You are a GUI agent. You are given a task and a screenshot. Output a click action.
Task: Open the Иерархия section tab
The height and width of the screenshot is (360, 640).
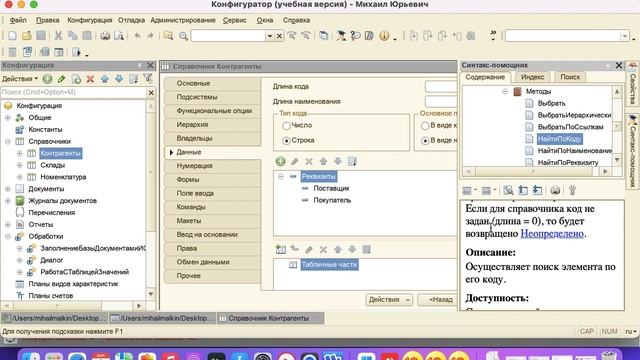coord(212,124)
